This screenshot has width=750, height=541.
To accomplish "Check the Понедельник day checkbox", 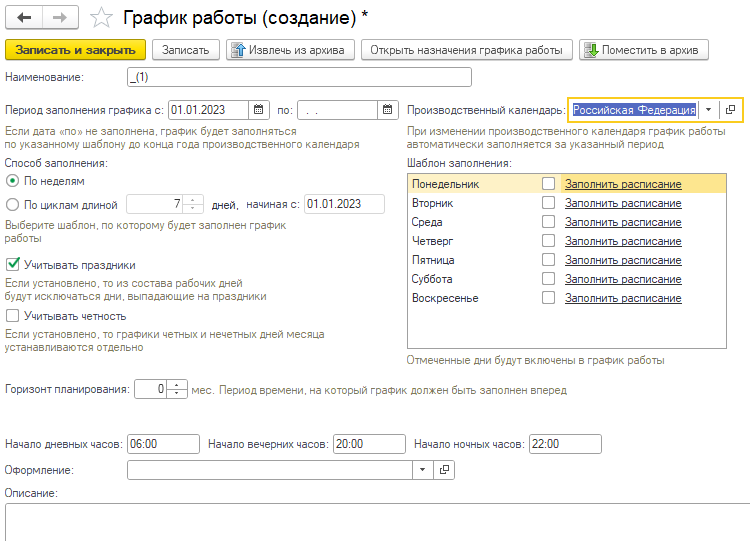I will [x=548, y=184].
